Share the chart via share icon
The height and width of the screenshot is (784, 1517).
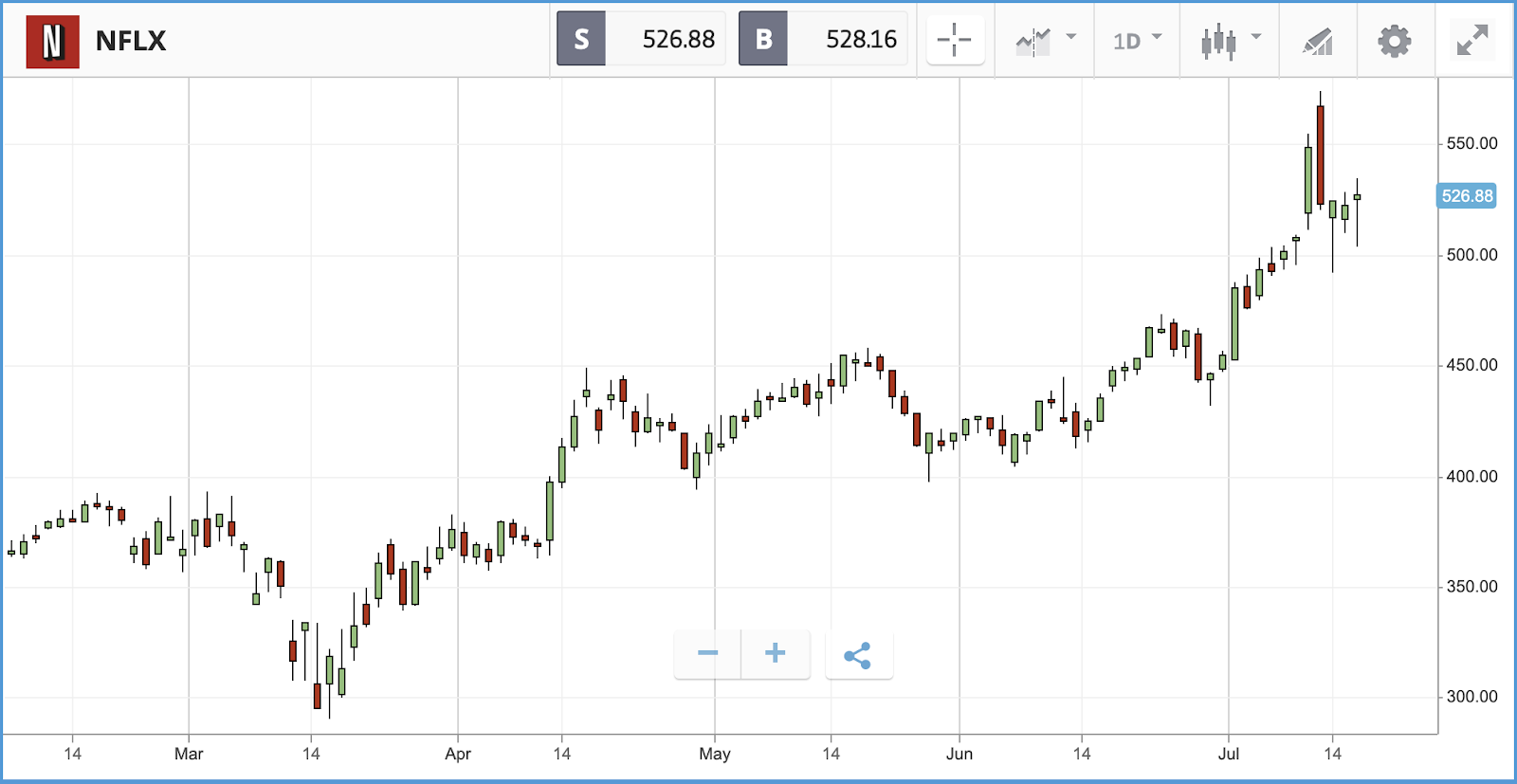(858, 655)
